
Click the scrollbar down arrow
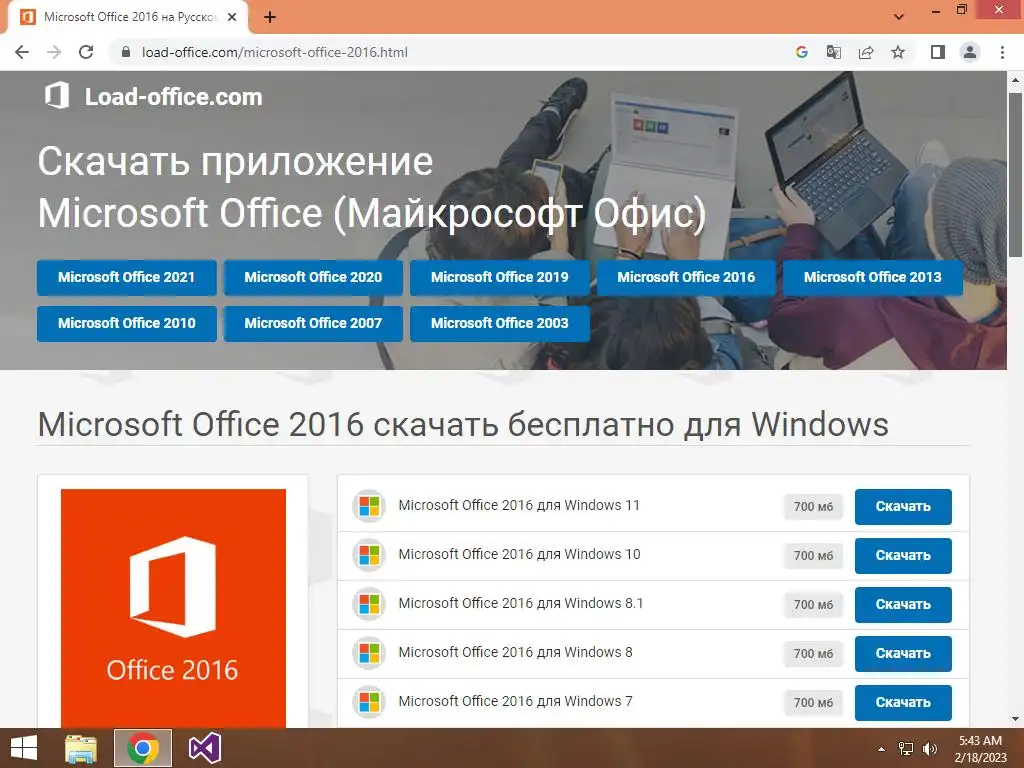pos(1015,719)
